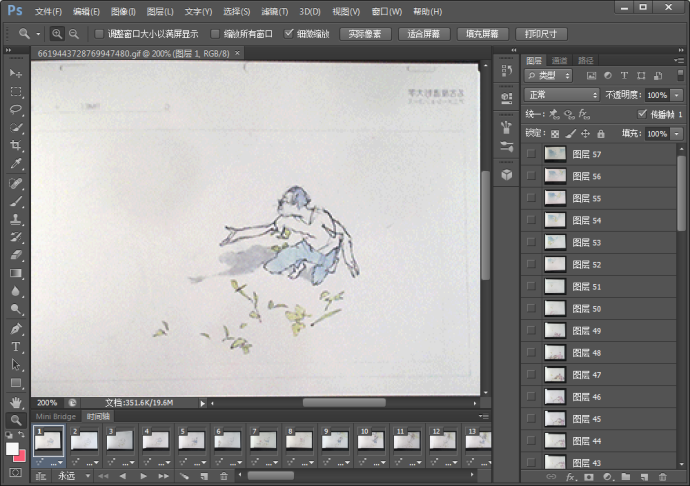Open the 图像(I) menu

click(123, 12)
